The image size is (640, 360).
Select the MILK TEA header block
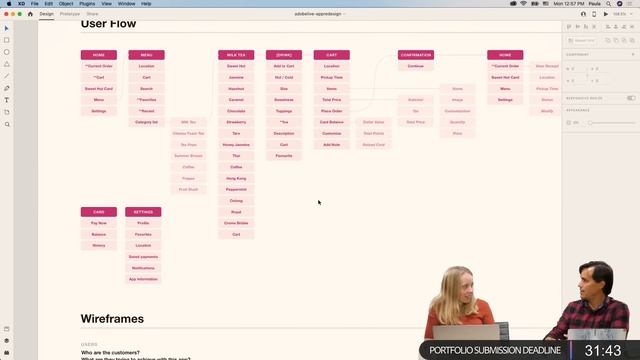(236, 55)
